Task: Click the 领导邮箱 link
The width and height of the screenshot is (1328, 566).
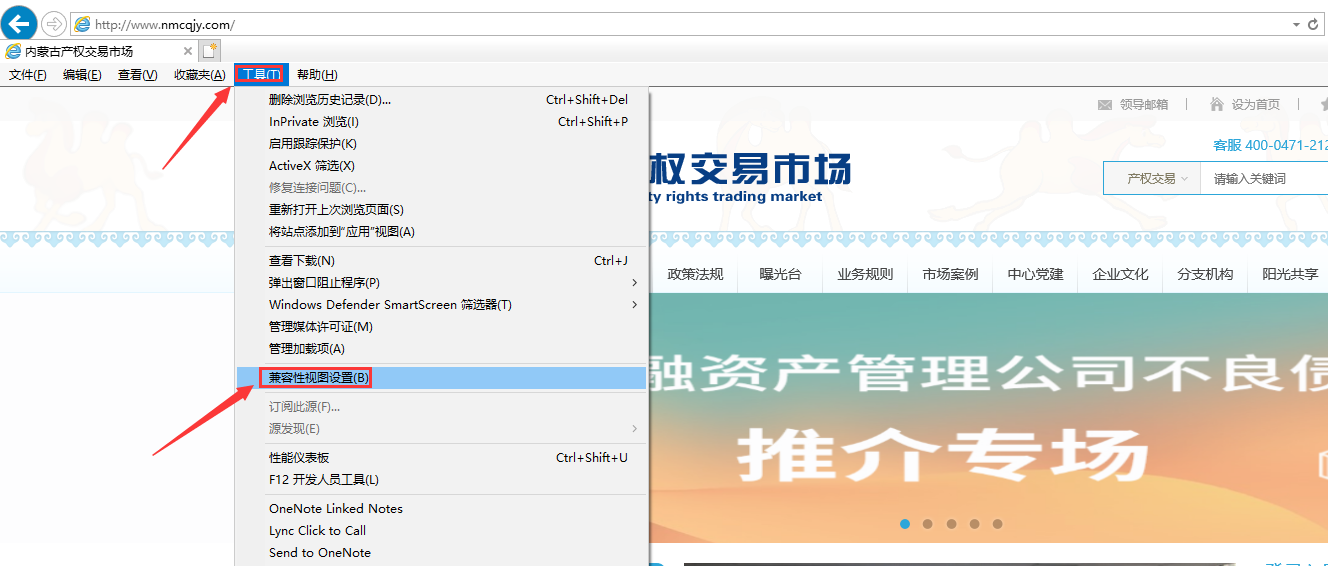Action: 1144,104
